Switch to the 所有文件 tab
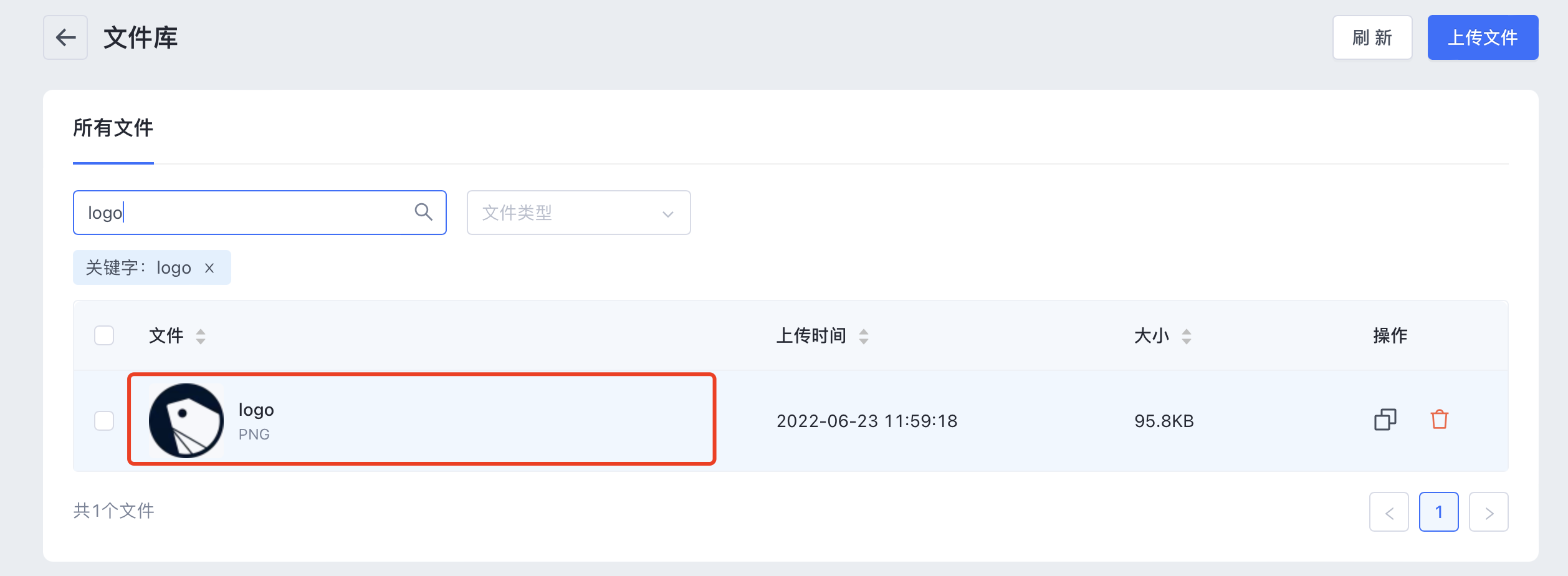 (x=113, y=128)
